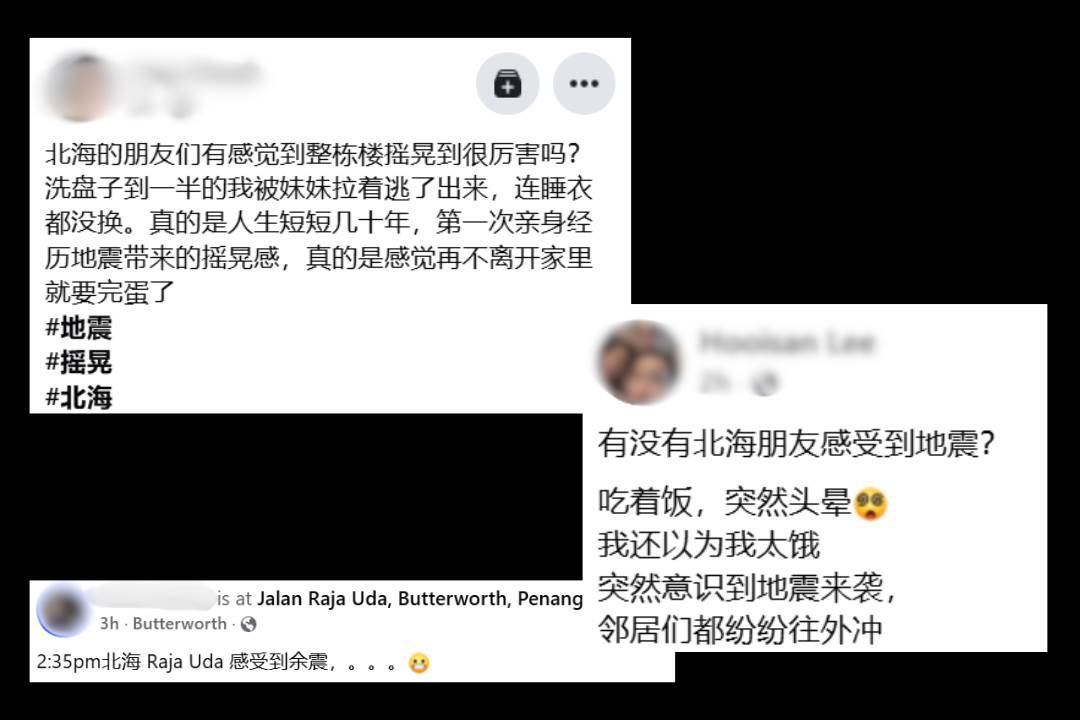Open the #摇晃 hashtag
The image size is (1080, 720).
[79, 362]
